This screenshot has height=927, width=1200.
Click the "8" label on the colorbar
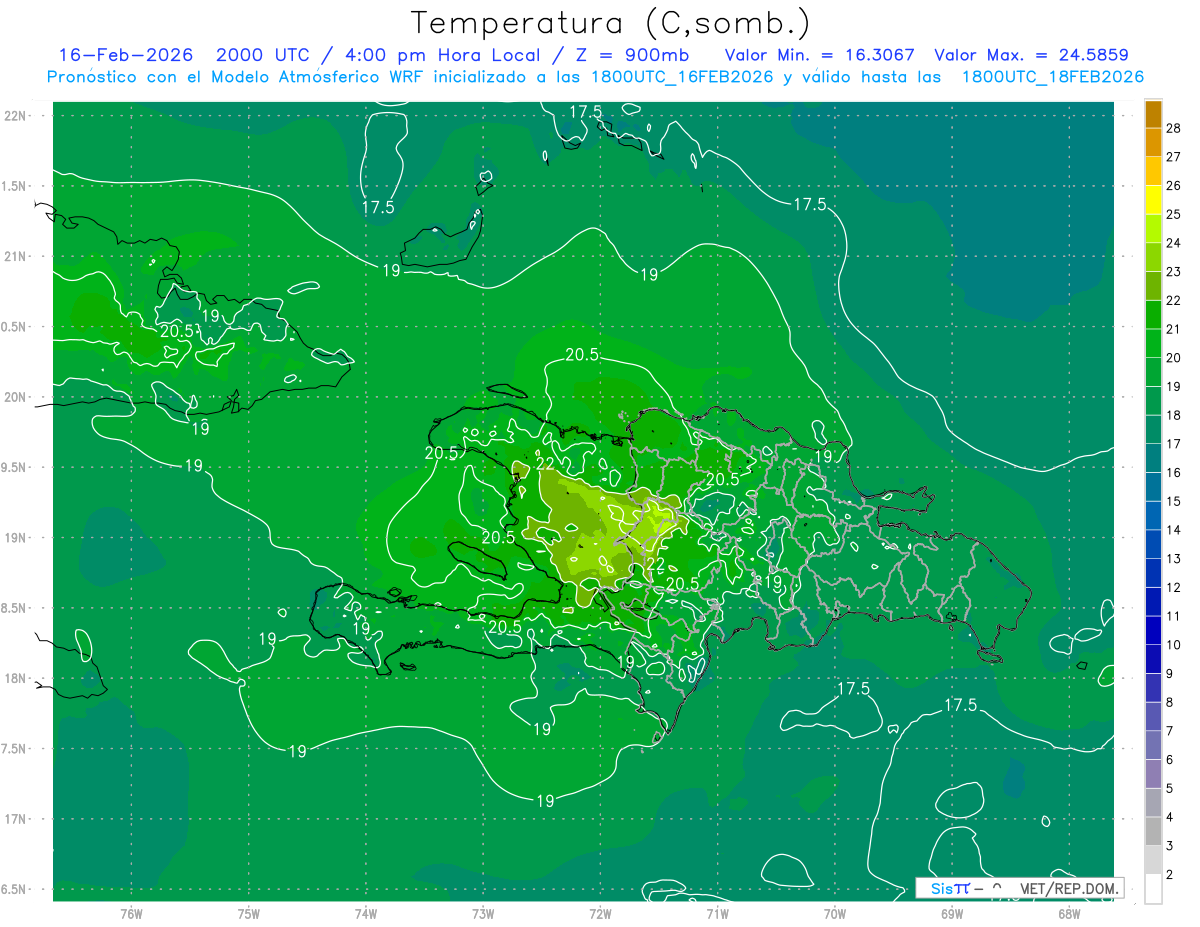pyautogui.click(x=1170, y=702)
